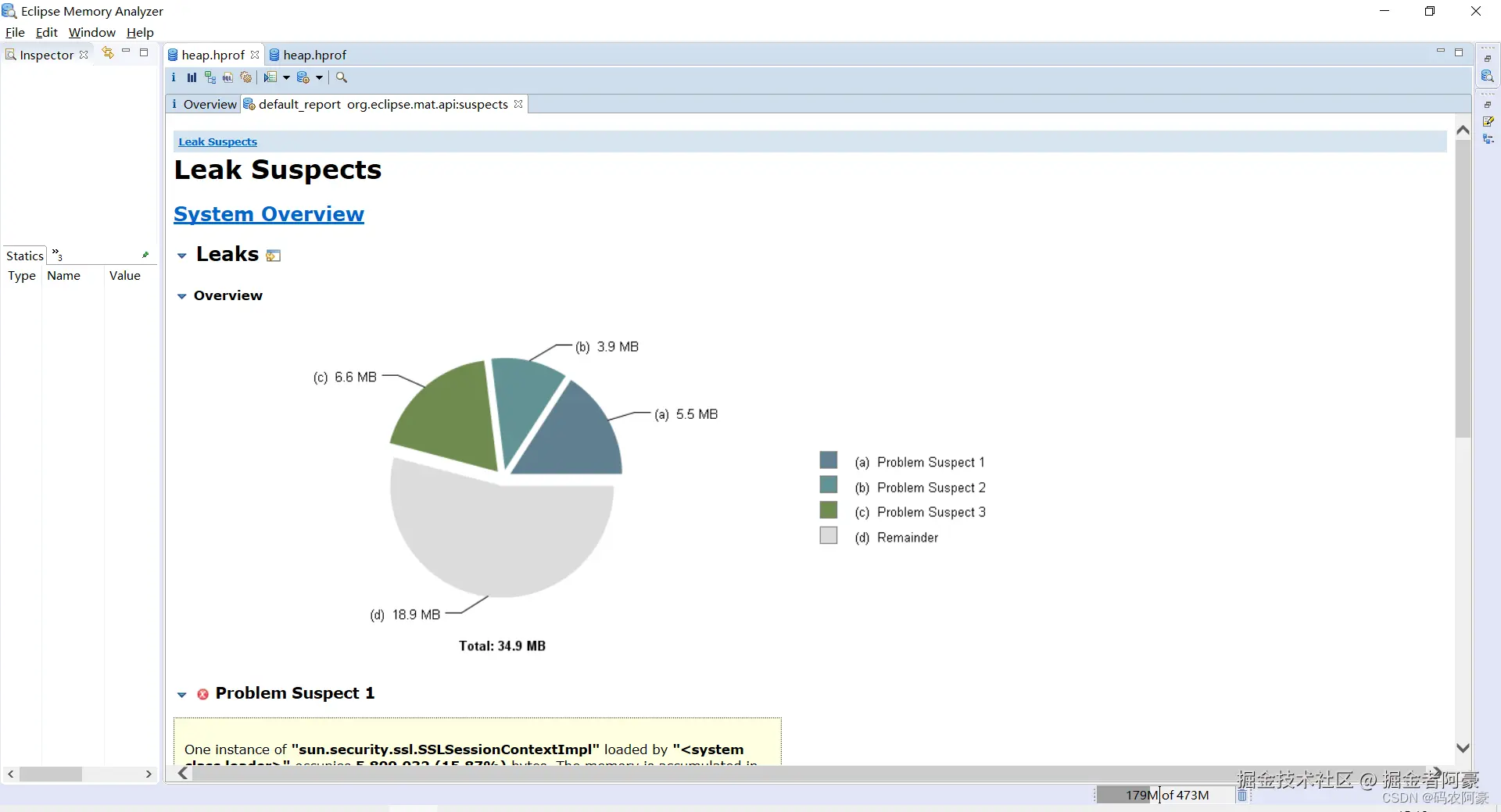The image size is (1501, 812).
Task: Click the Problem Suspect 1 legend swatch
Action: (829, 460)
